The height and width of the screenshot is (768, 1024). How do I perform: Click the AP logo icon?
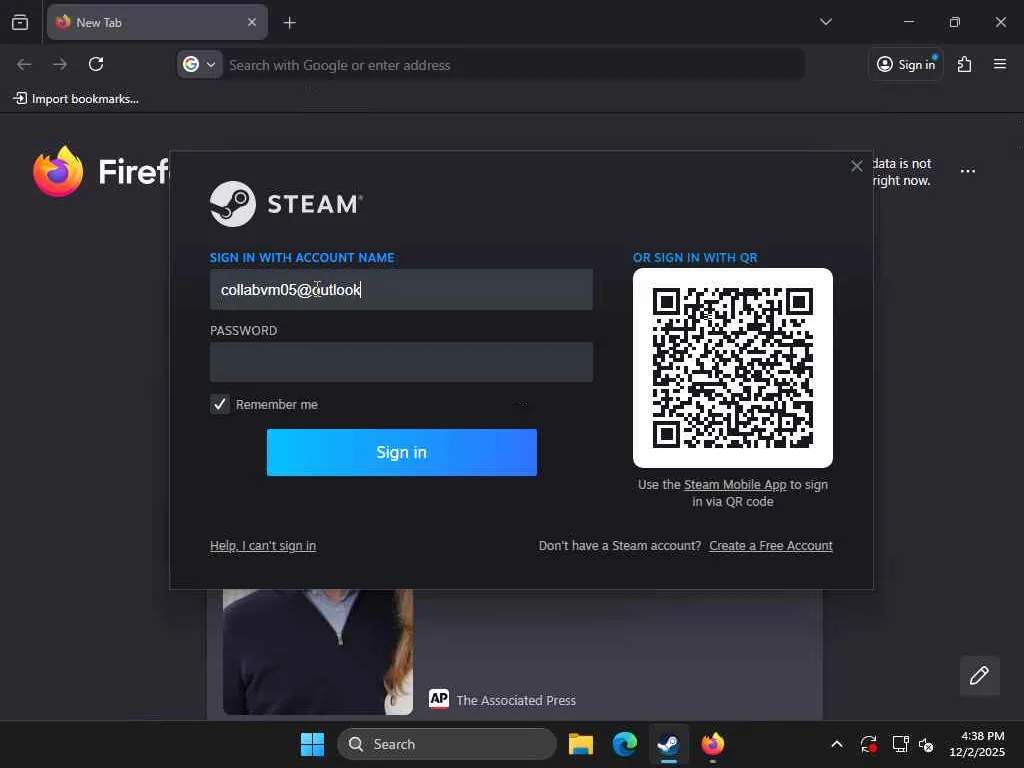(x=439, y=699)
